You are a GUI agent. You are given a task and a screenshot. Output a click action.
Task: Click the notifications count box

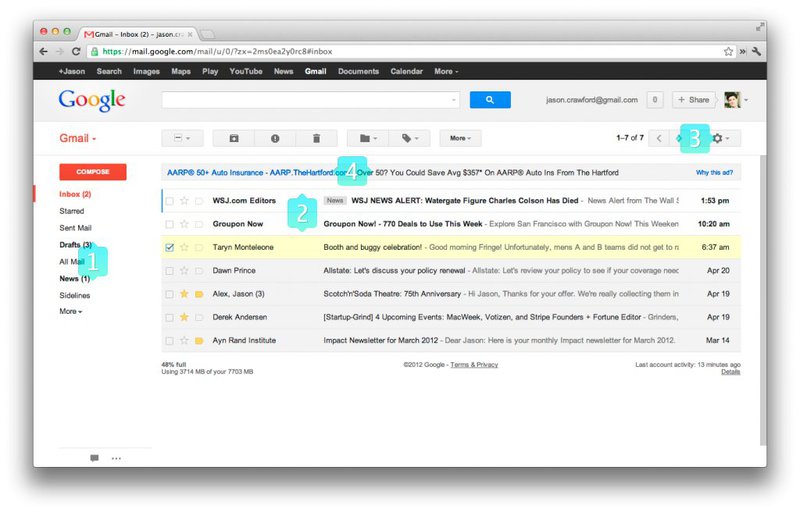pos(655,100)
